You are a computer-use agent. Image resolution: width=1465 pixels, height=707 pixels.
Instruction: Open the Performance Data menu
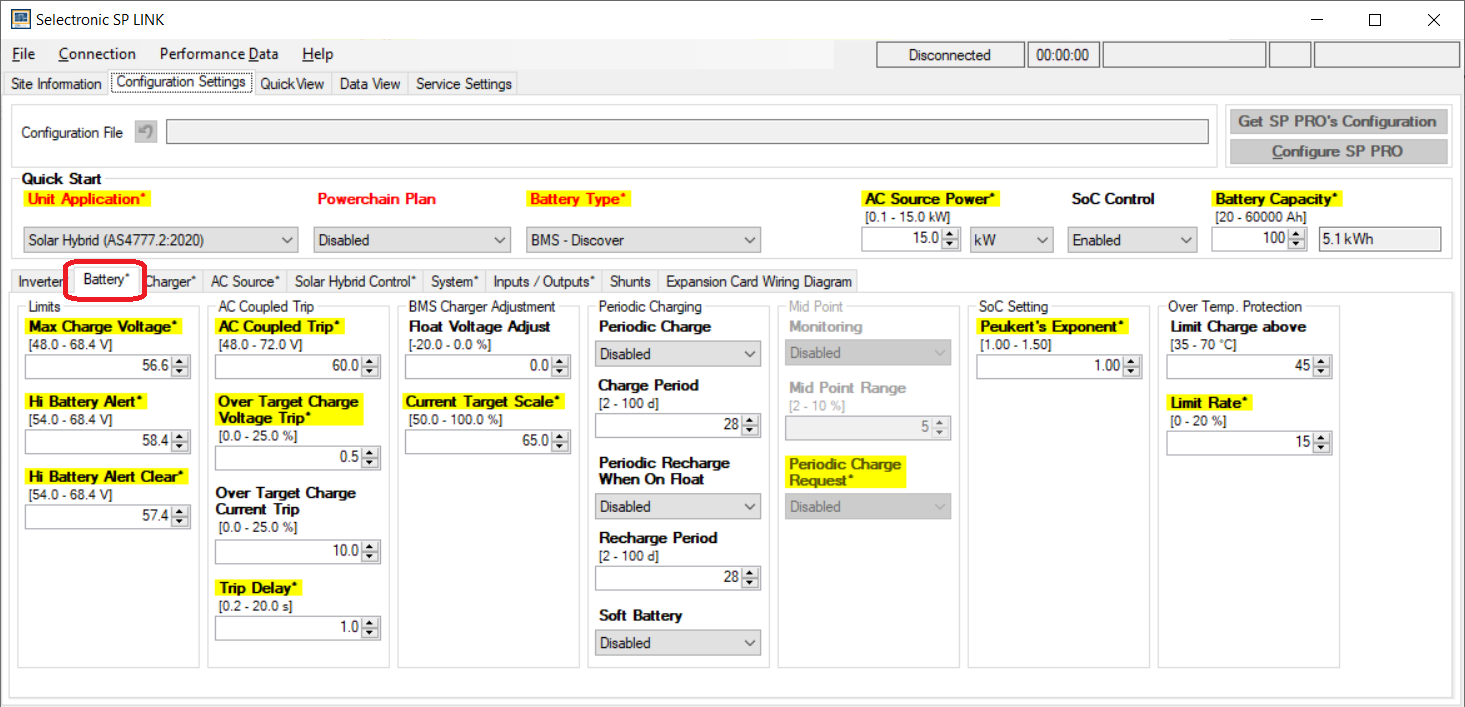[219, 54]
